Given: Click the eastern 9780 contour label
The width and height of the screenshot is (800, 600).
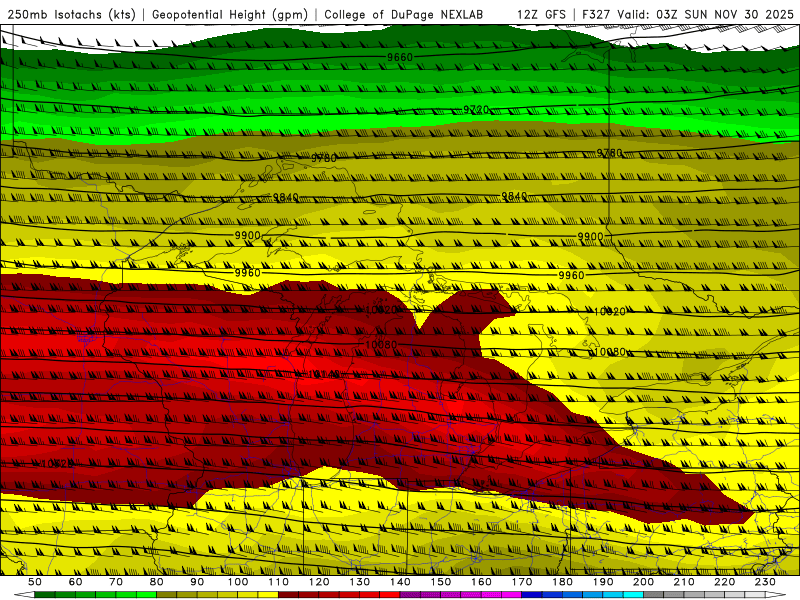Looking at the screenshot, I should pyautogui.click(x=610, y=153).
